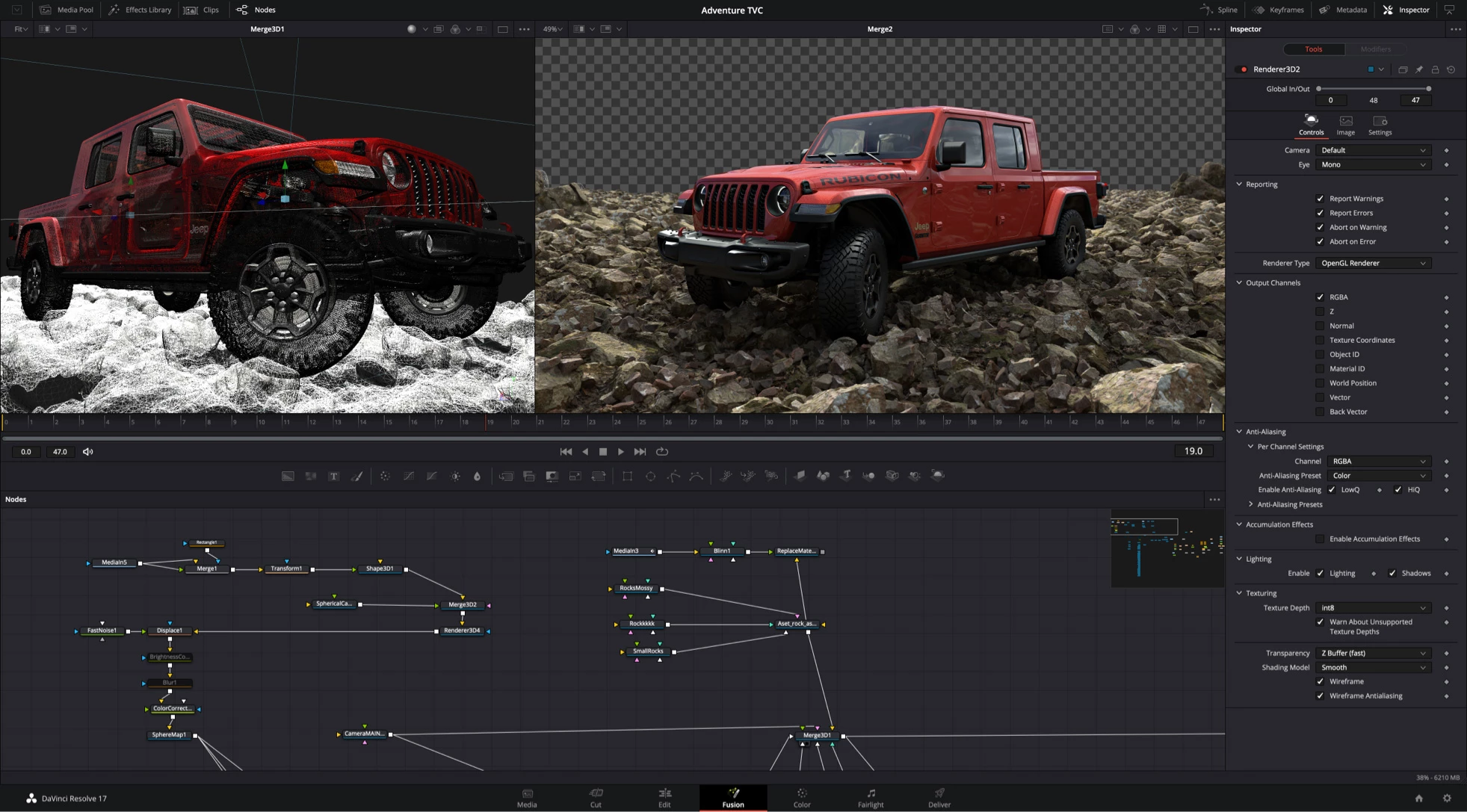Toggle the Object ID output channel
The image size is (1467, 812).
click(x=1321, y=354)
